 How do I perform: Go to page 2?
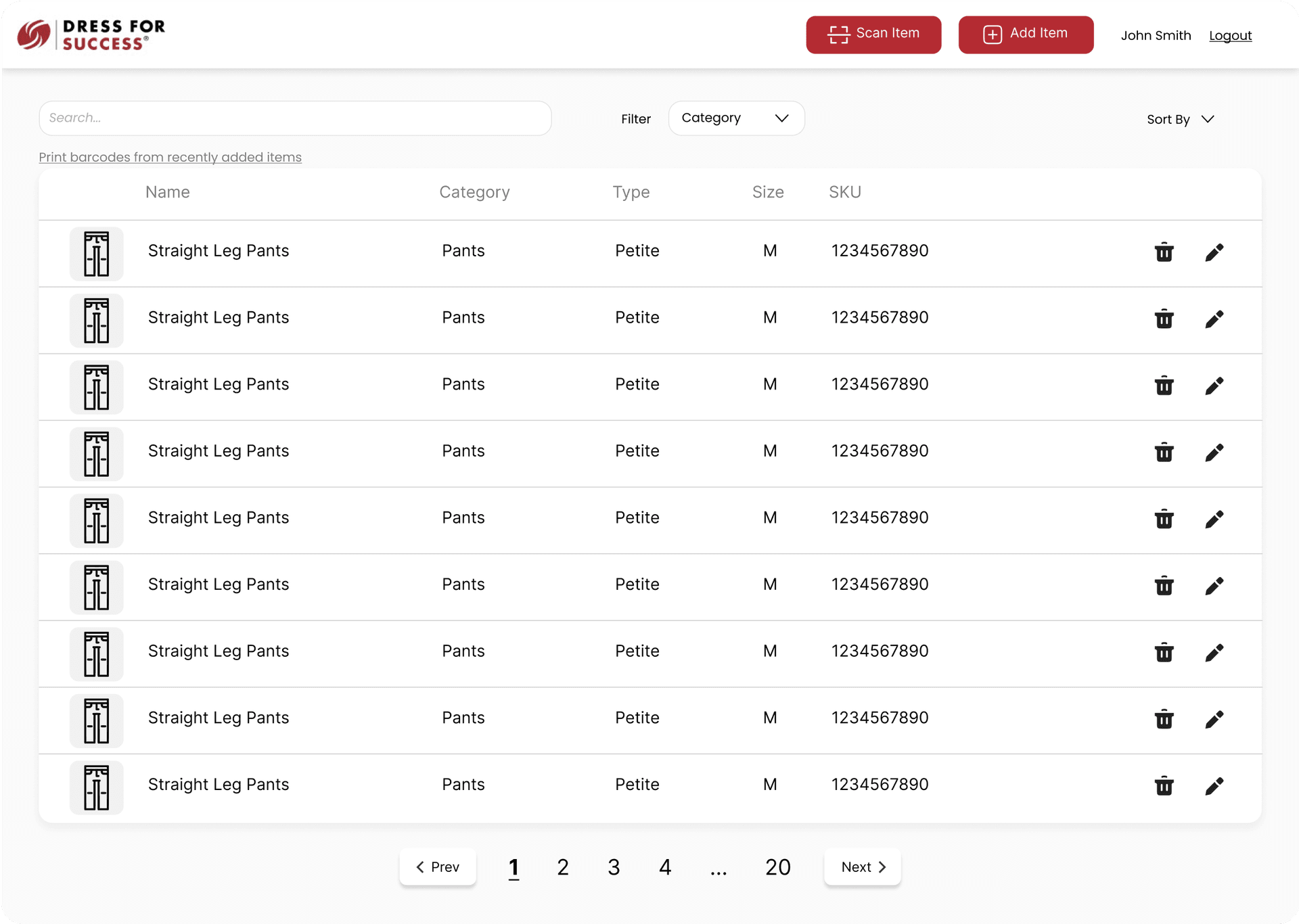pos(562,867)
